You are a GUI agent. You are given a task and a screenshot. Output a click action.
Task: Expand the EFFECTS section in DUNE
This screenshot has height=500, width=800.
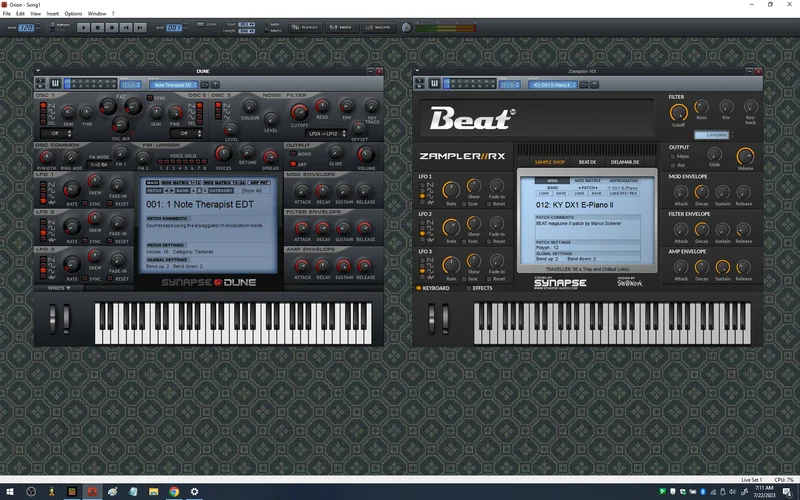coord(60,288)
